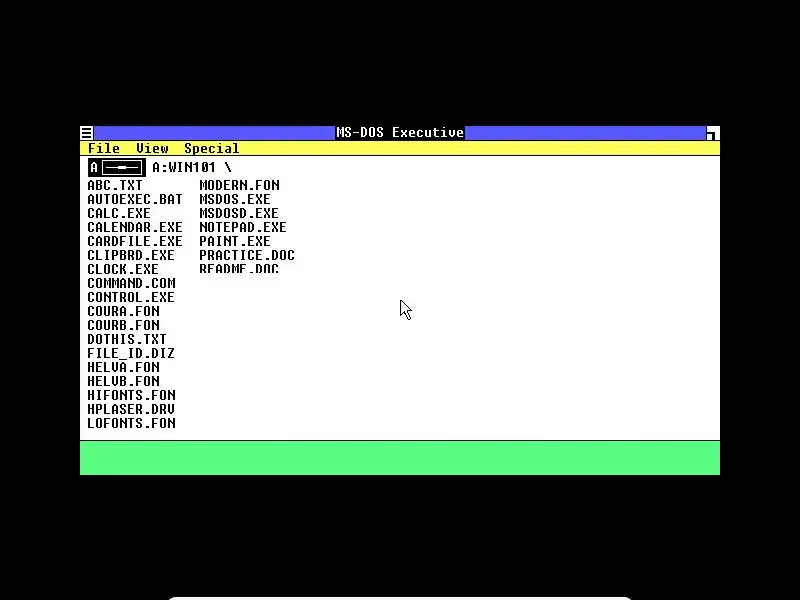Open the system menu box icon

pyautogui.click(x=87, y=133)
